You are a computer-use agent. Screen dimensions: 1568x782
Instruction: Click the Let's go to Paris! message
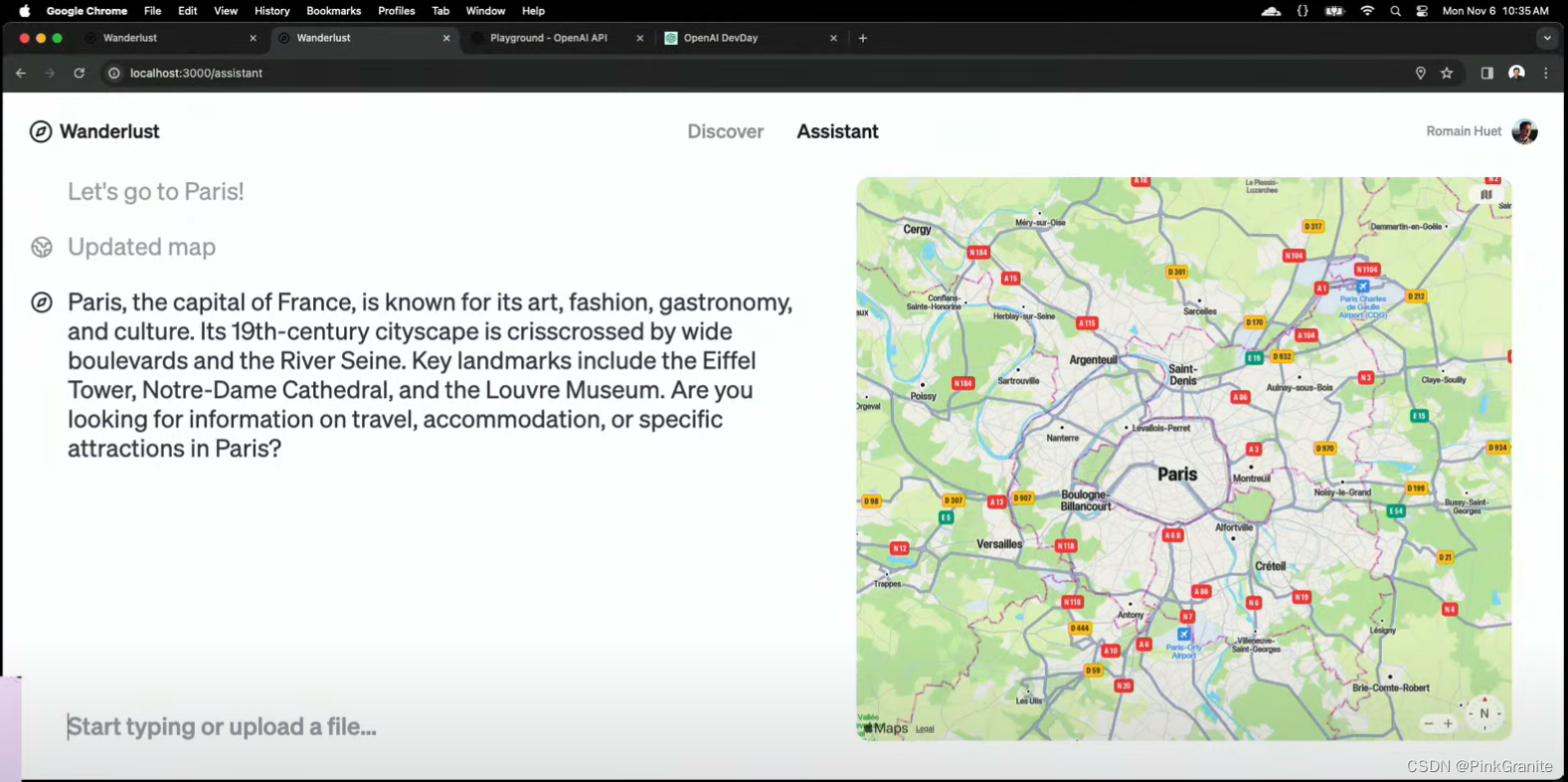tap(156, 191)
